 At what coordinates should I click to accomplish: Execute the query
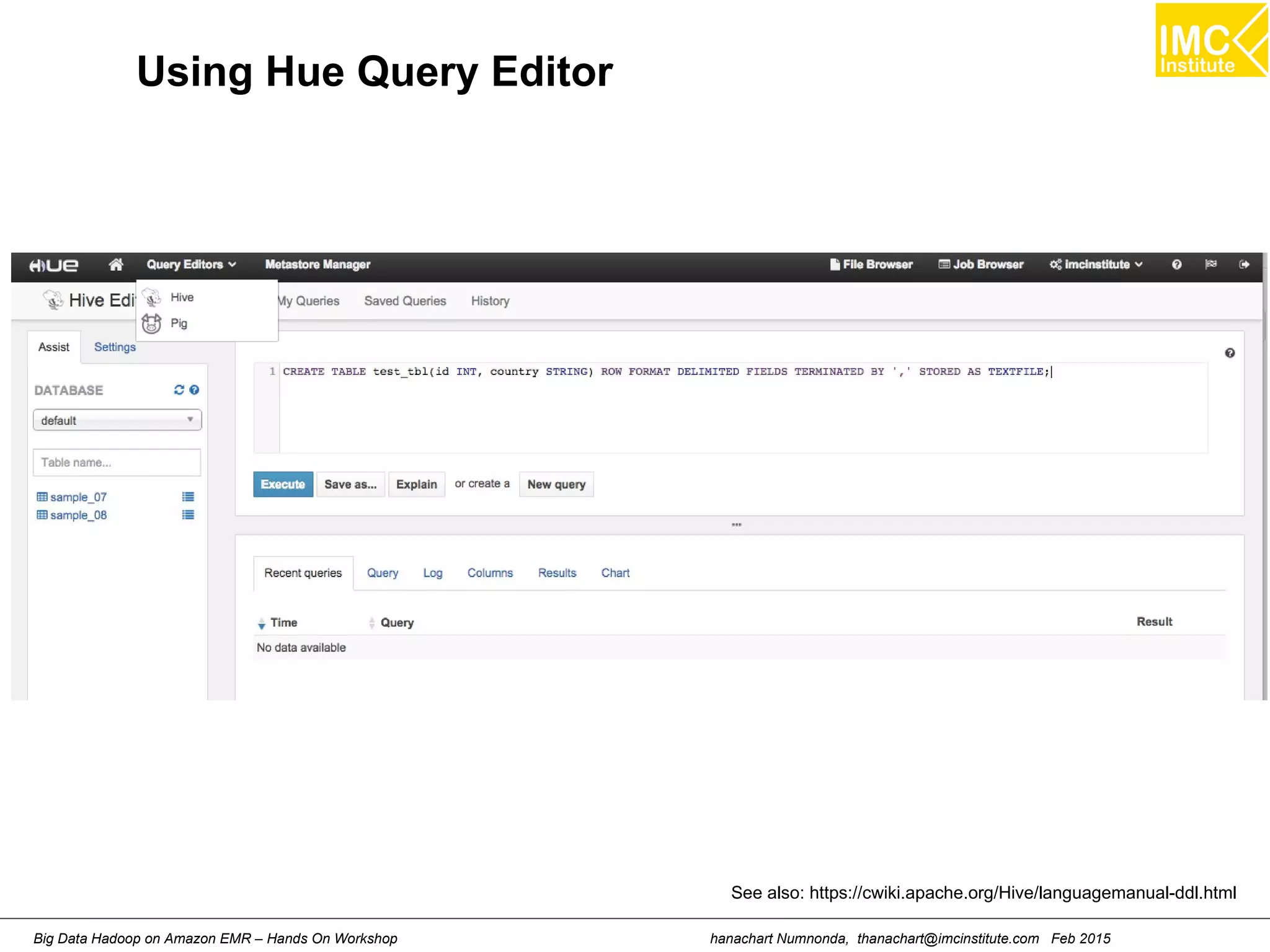click(x=283, y=485)
